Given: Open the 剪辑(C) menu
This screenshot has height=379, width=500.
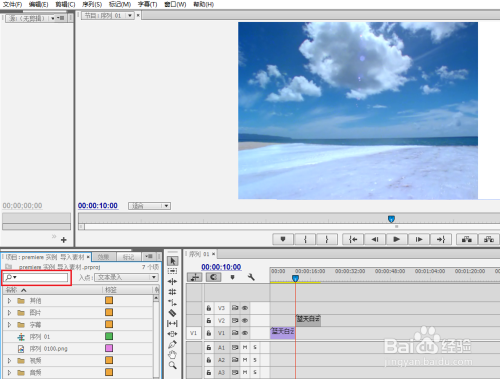Looking at the screenshot, I should [x=65, y=4].
